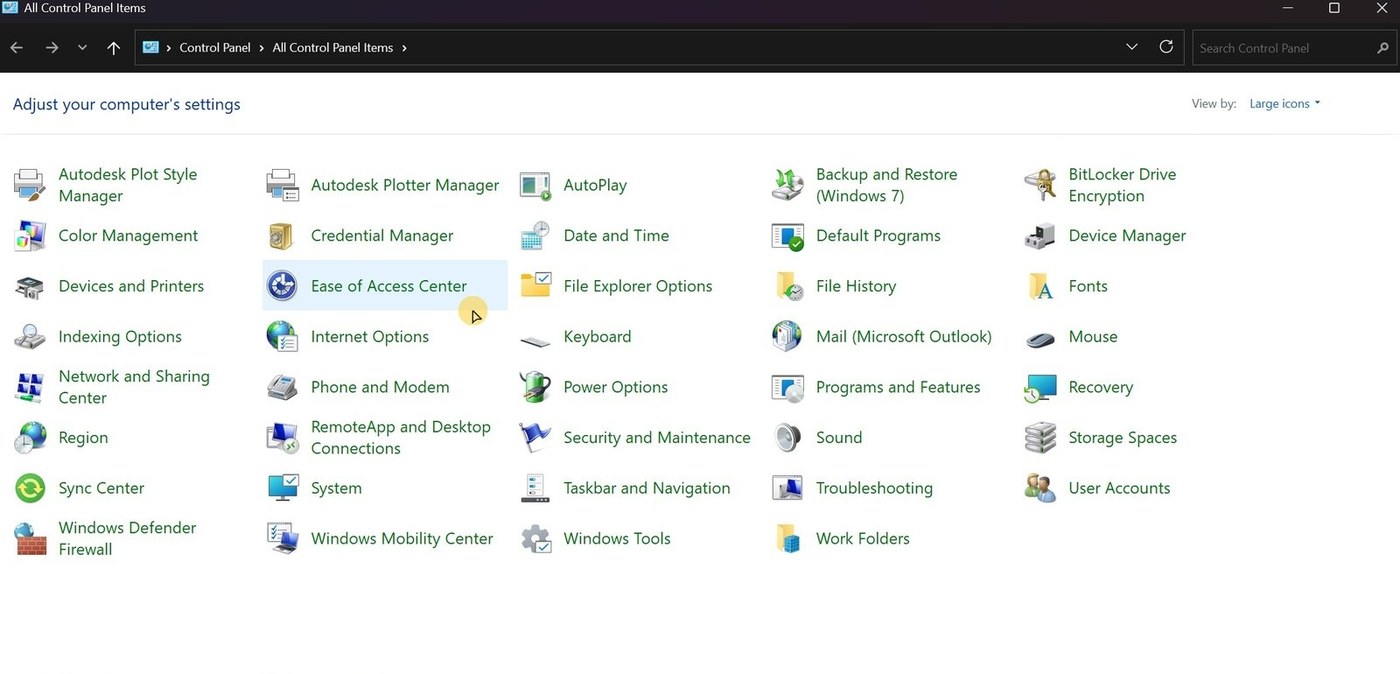Viewport: 1400px width, 674px height.
Task: Click the Fonts folder icon
Action: pos(1041,286)
